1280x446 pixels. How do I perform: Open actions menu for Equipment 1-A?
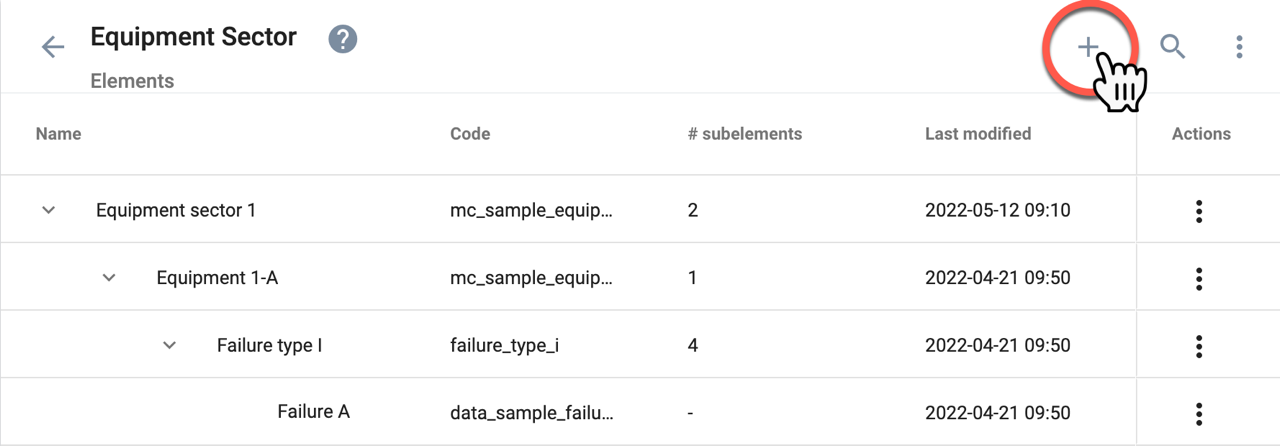[1198, 278]
